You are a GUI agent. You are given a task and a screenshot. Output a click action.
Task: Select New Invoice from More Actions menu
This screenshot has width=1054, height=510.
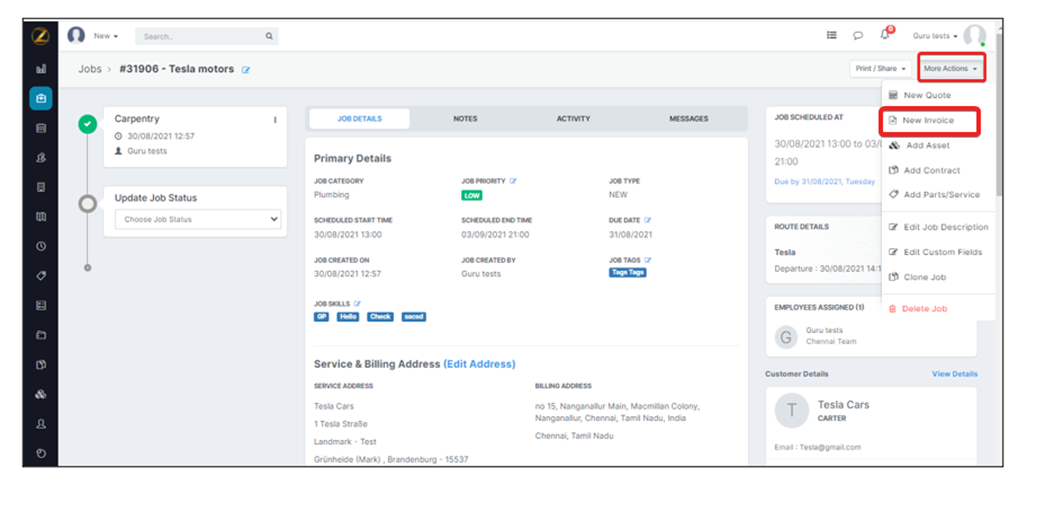pos(928,121)
